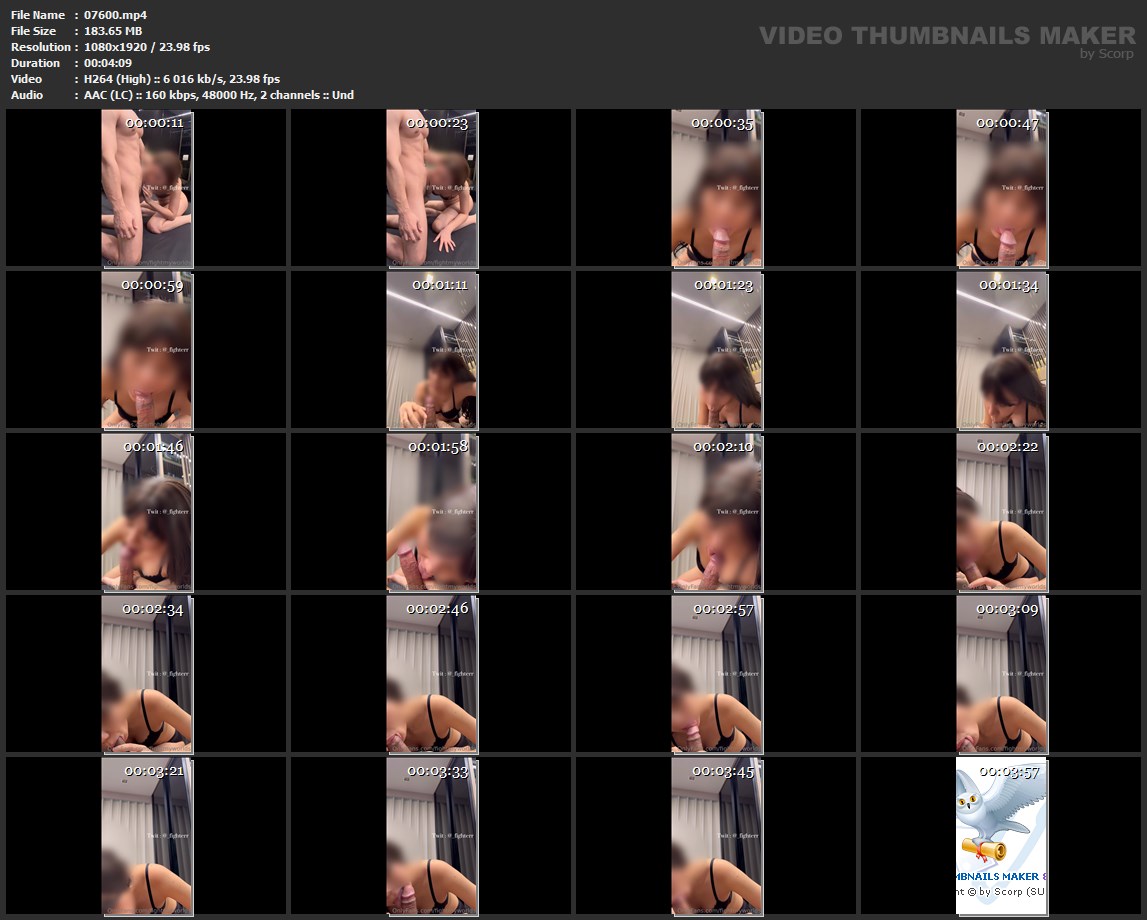Open the thumbnail stamped 00:00:11

(x=147, y=189)
